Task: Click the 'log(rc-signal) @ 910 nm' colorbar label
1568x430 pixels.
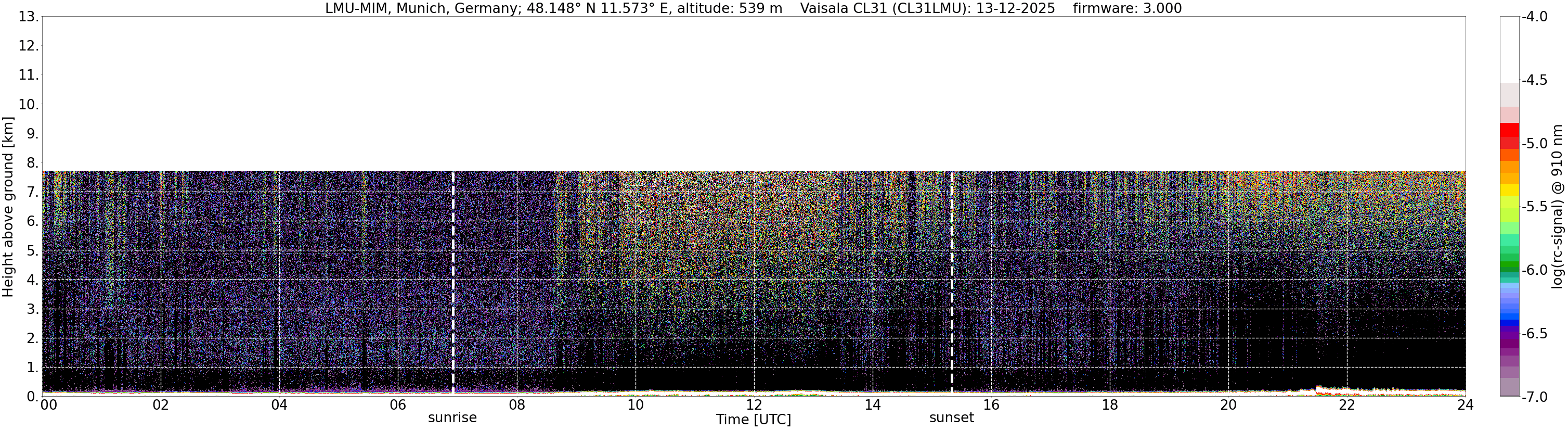Action: 1558,207
